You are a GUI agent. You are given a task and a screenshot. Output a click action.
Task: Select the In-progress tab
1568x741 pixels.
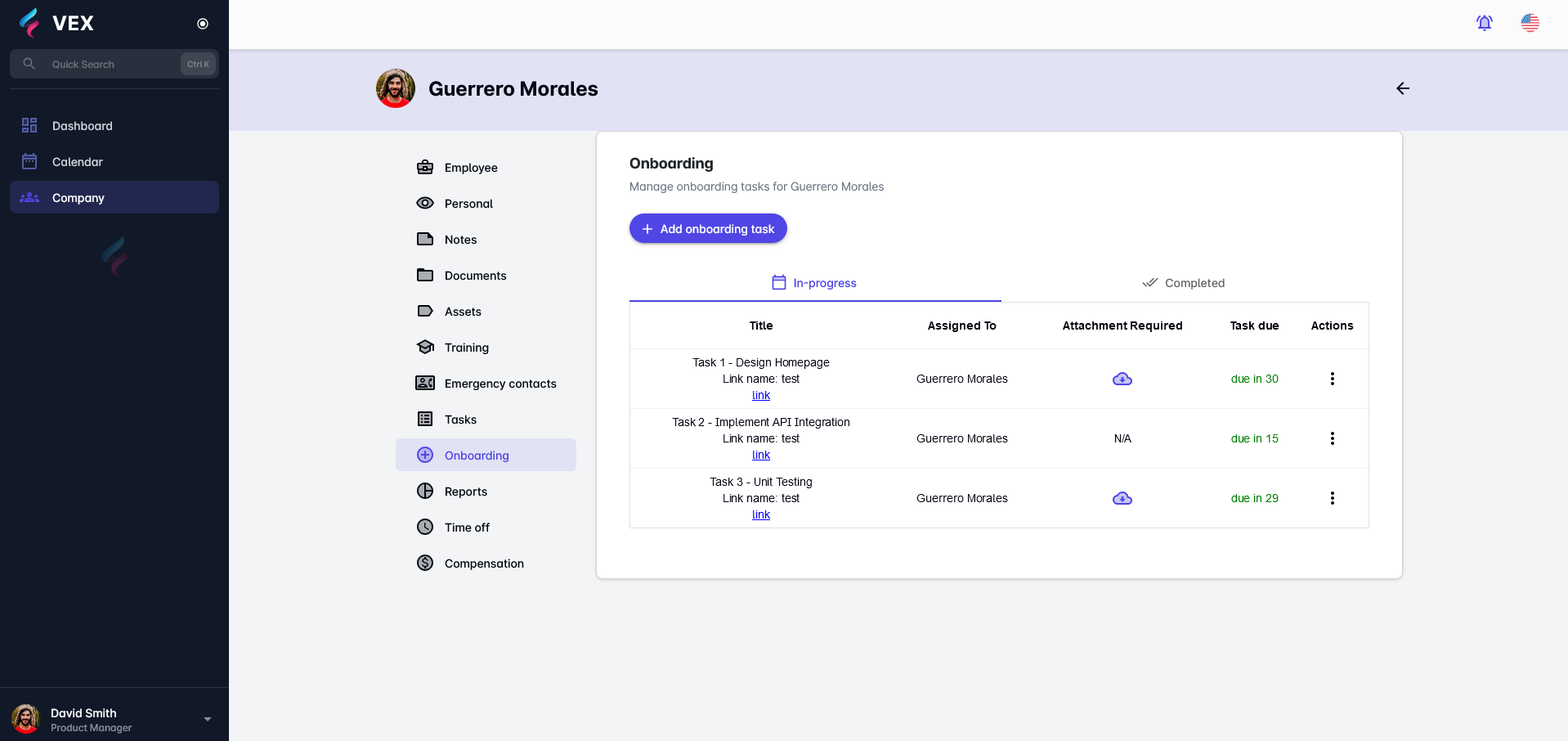pos(814,282)
